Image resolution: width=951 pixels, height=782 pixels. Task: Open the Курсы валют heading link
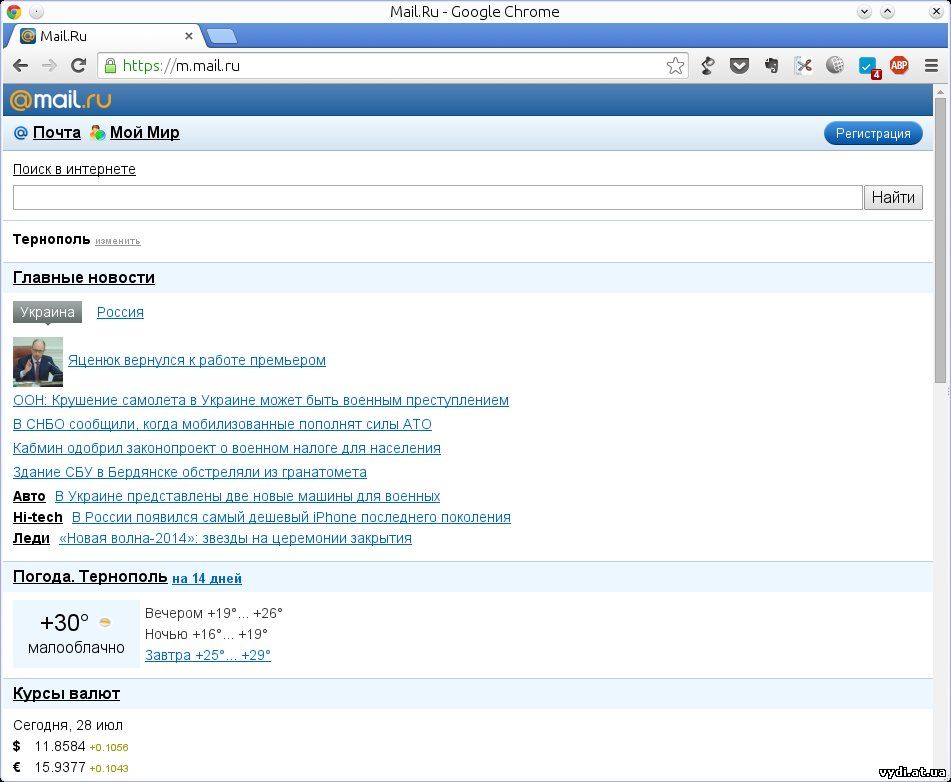(x=67, y=693)
